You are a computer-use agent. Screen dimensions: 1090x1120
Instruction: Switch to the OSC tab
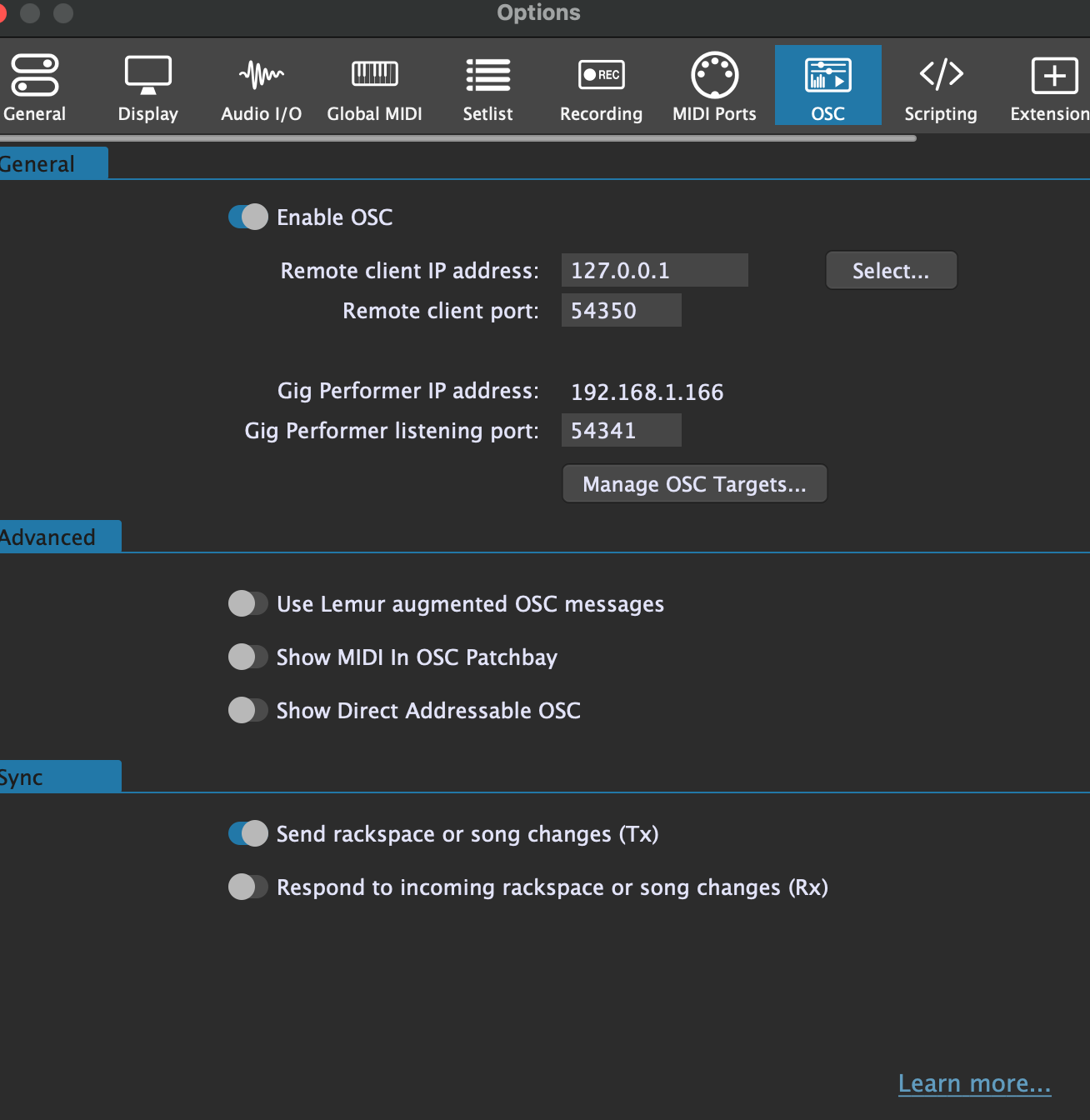pyautogui.click(x=827, y=87)
